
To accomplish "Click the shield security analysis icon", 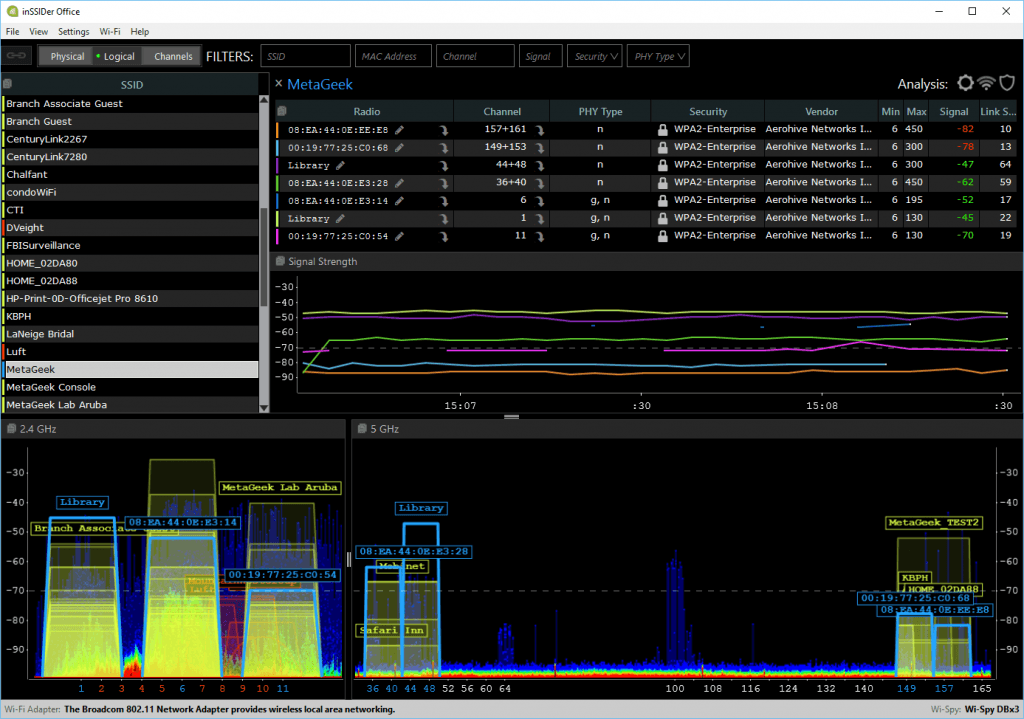I will 1008,84.
